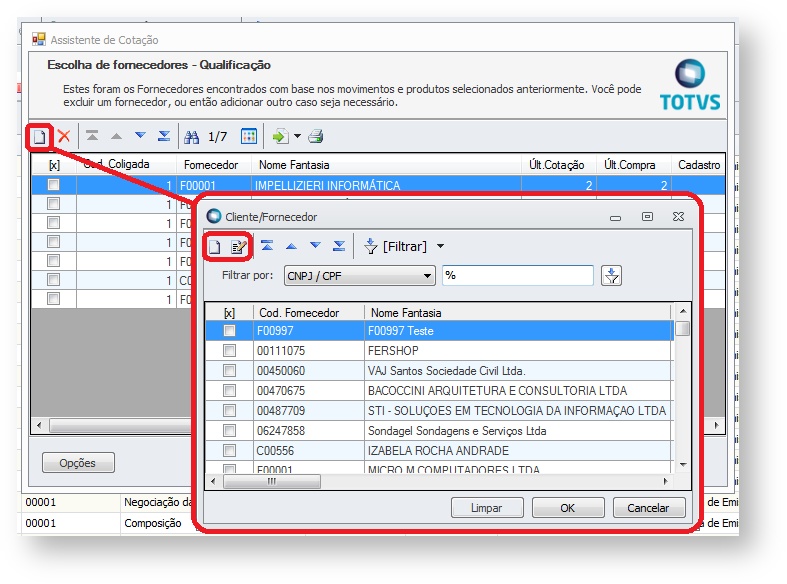Check the FERSHOP row checkbox
The width and height of the screenshot is (787, 584).
[229, 350]
